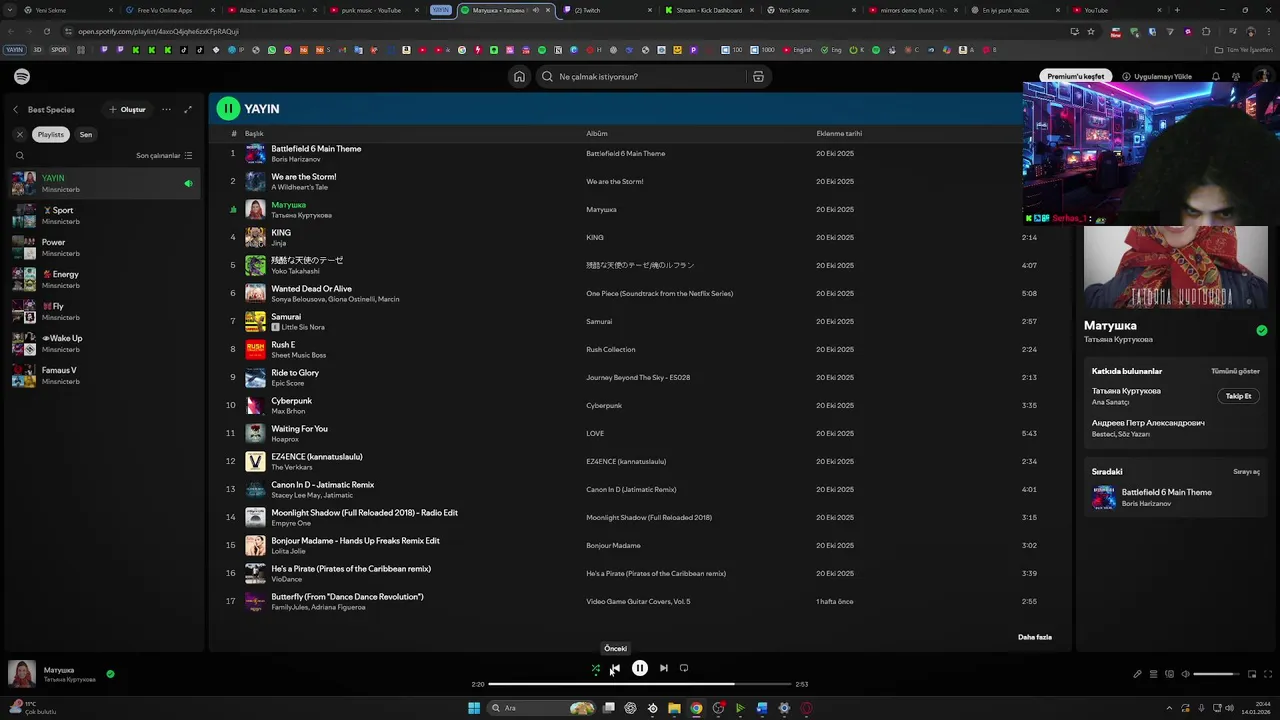Click artist 'A Wildheart's Tale' link
Image resolution: width=1280 pixels, height=720 pixels.
[299, 187]
